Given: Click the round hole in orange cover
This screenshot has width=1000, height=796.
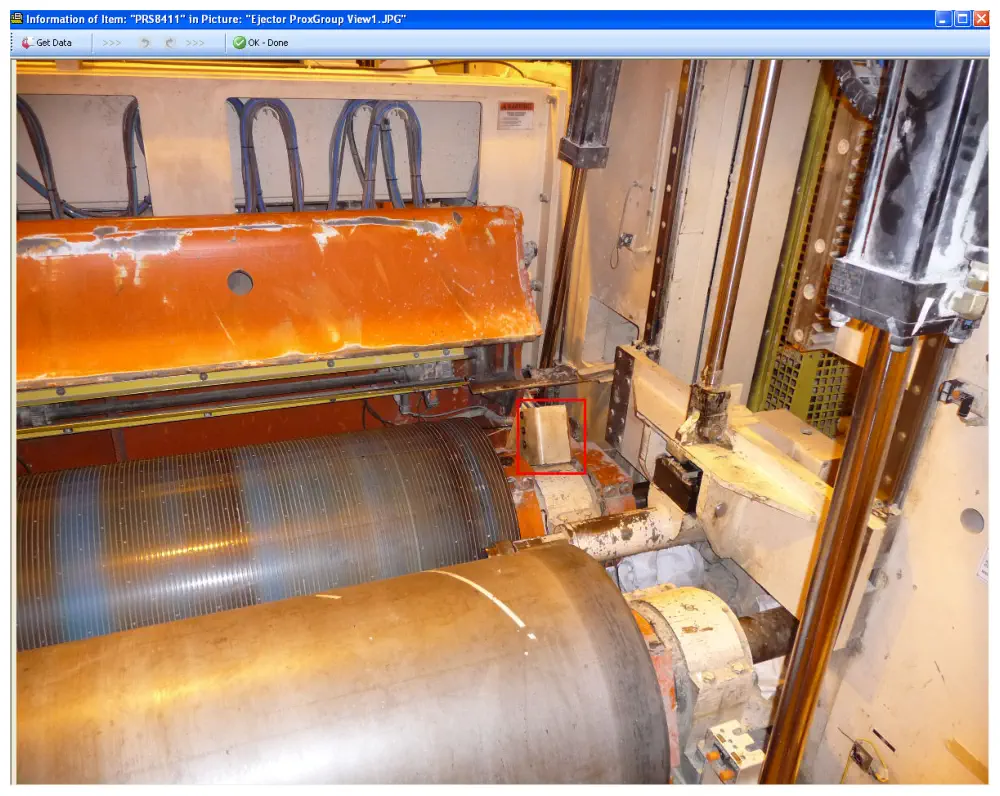Looking at the screenshot, I should tap(240, 283).
